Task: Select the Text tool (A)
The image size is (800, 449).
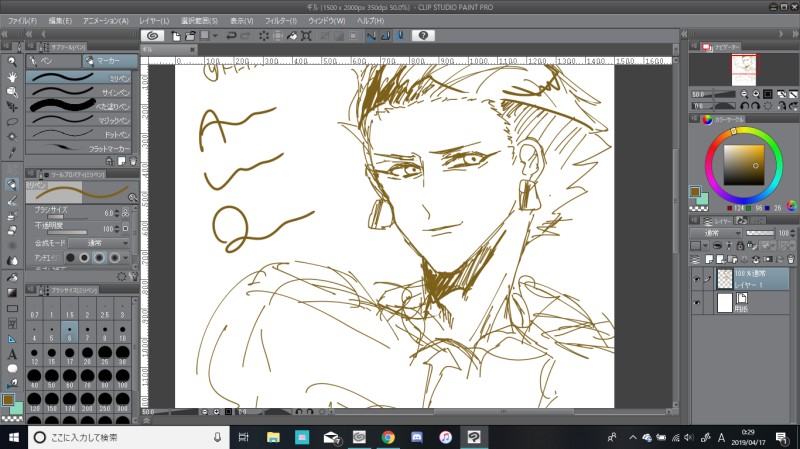Action: (x=12, y=354)
